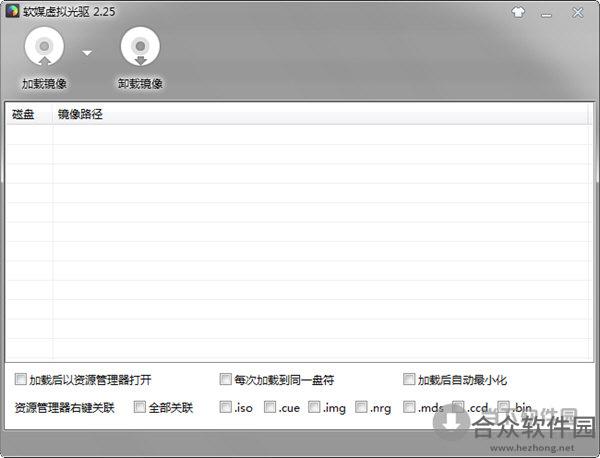Screen dimensions: 600x458
Task: Open the skin changer shirt icon
Action: [x=518, y=12]
